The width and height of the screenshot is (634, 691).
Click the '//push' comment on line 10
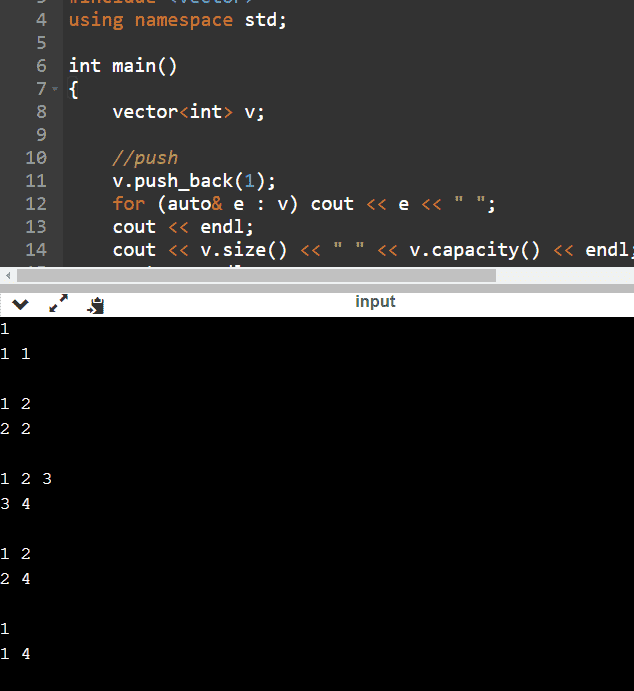(x=145, y=158)
